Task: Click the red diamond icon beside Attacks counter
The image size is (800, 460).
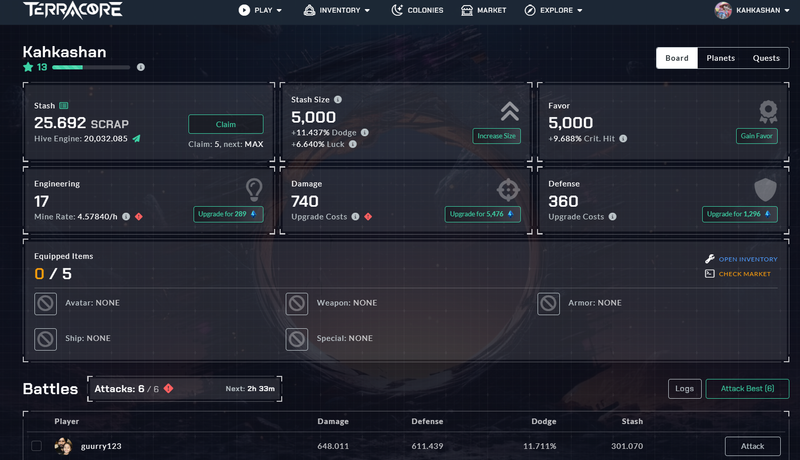Action: pyautogui.click(x=168, y=388)
